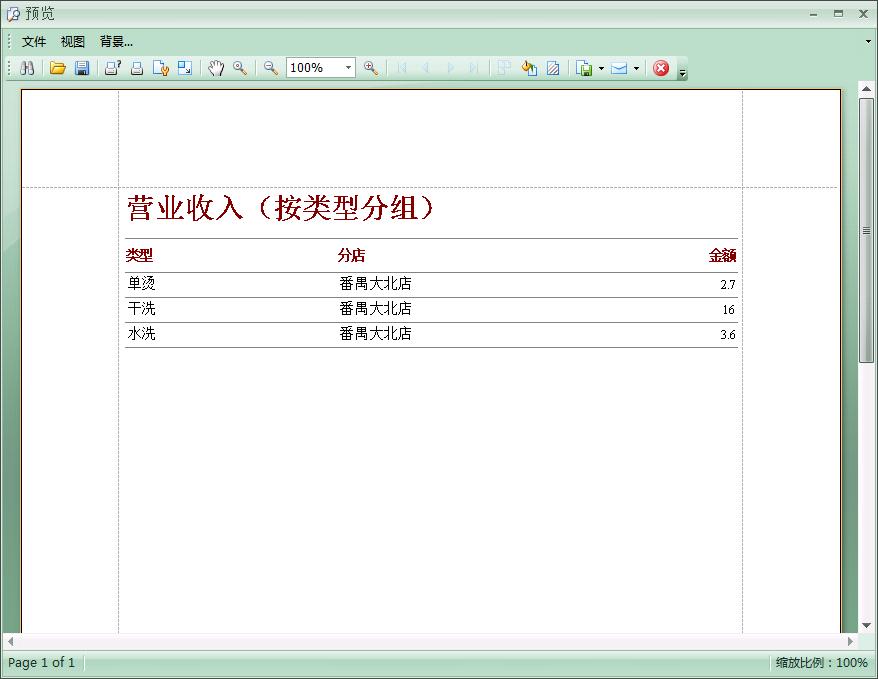Click the report title 营业收入（按类型分组）
Image resolution: width=878 pixels, height=679 pixels.
click(x=281, y=208)
